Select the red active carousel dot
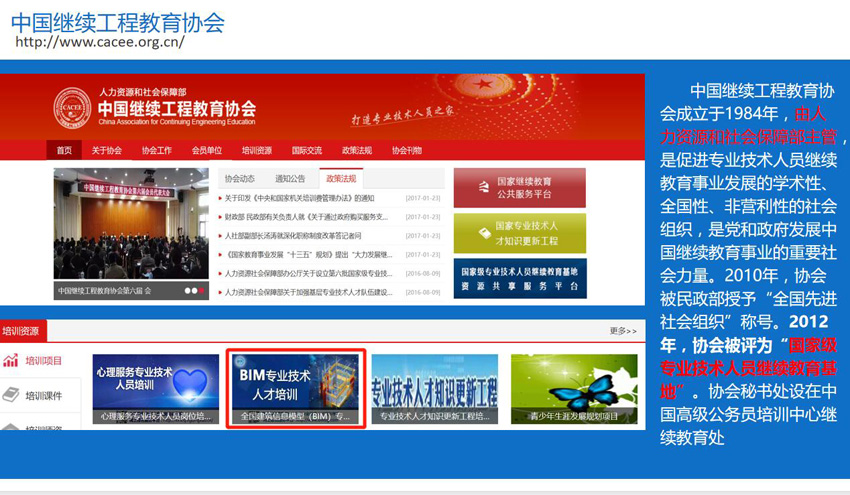Viewport: 850px width, 495px height. tap(202, 291)
